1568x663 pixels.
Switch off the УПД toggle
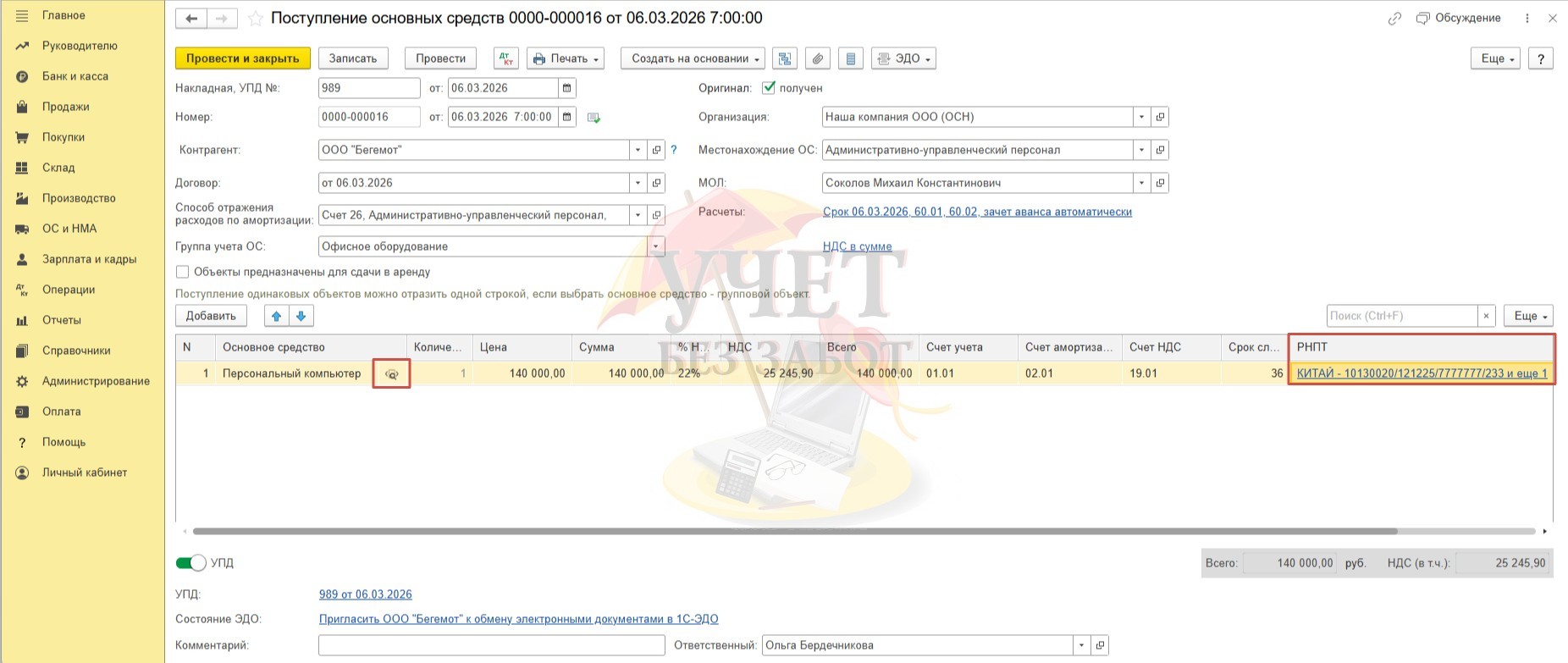point(191,563)
